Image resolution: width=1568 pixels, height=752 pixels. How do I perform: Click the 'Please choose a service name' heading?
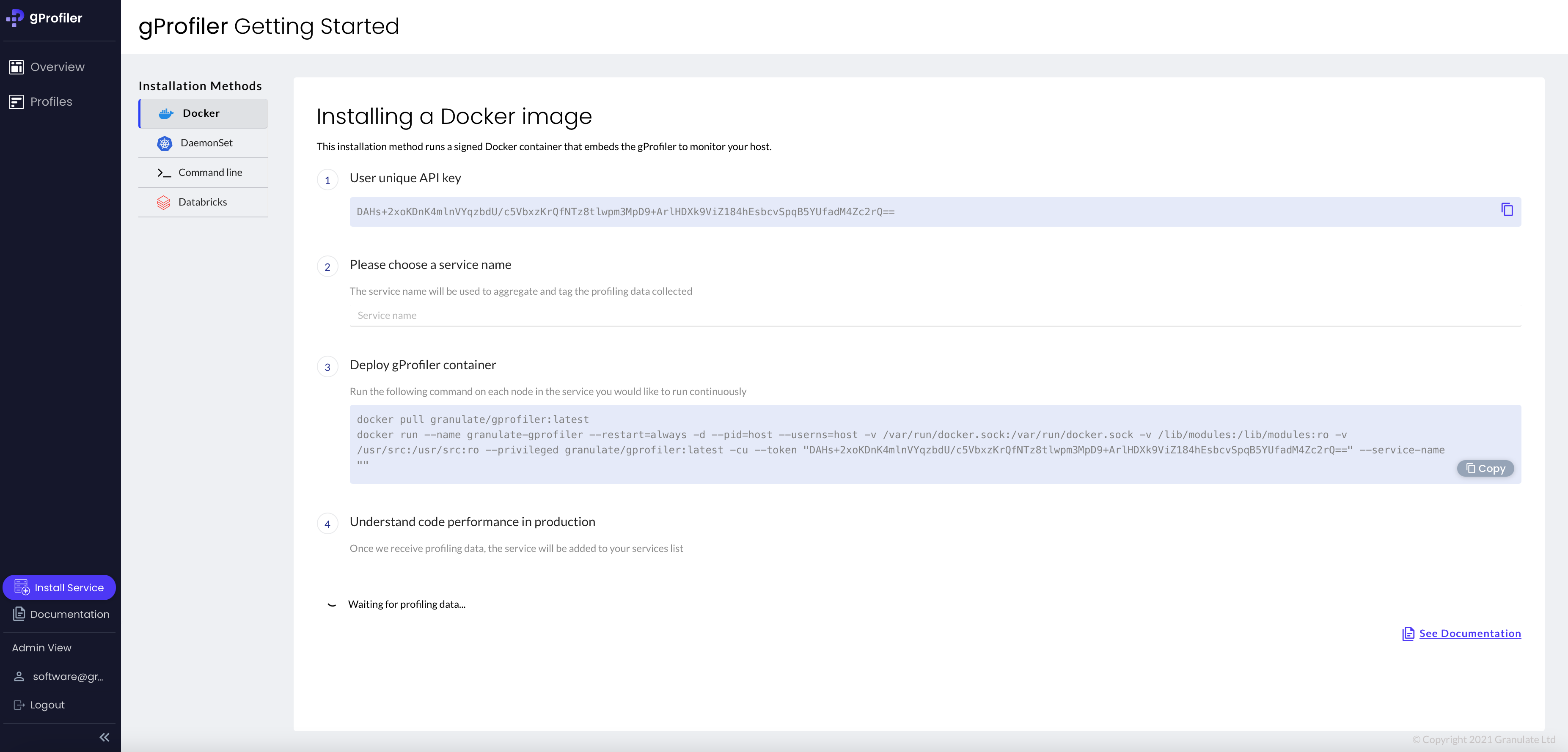(x=430, y=265)
